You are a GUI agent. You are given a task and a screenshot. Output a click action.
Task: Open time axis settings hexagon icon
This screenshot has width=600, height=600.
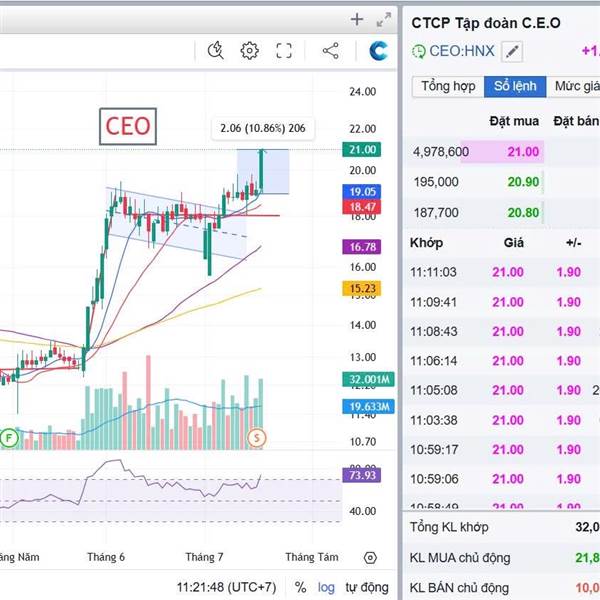[x=370, y=558]
